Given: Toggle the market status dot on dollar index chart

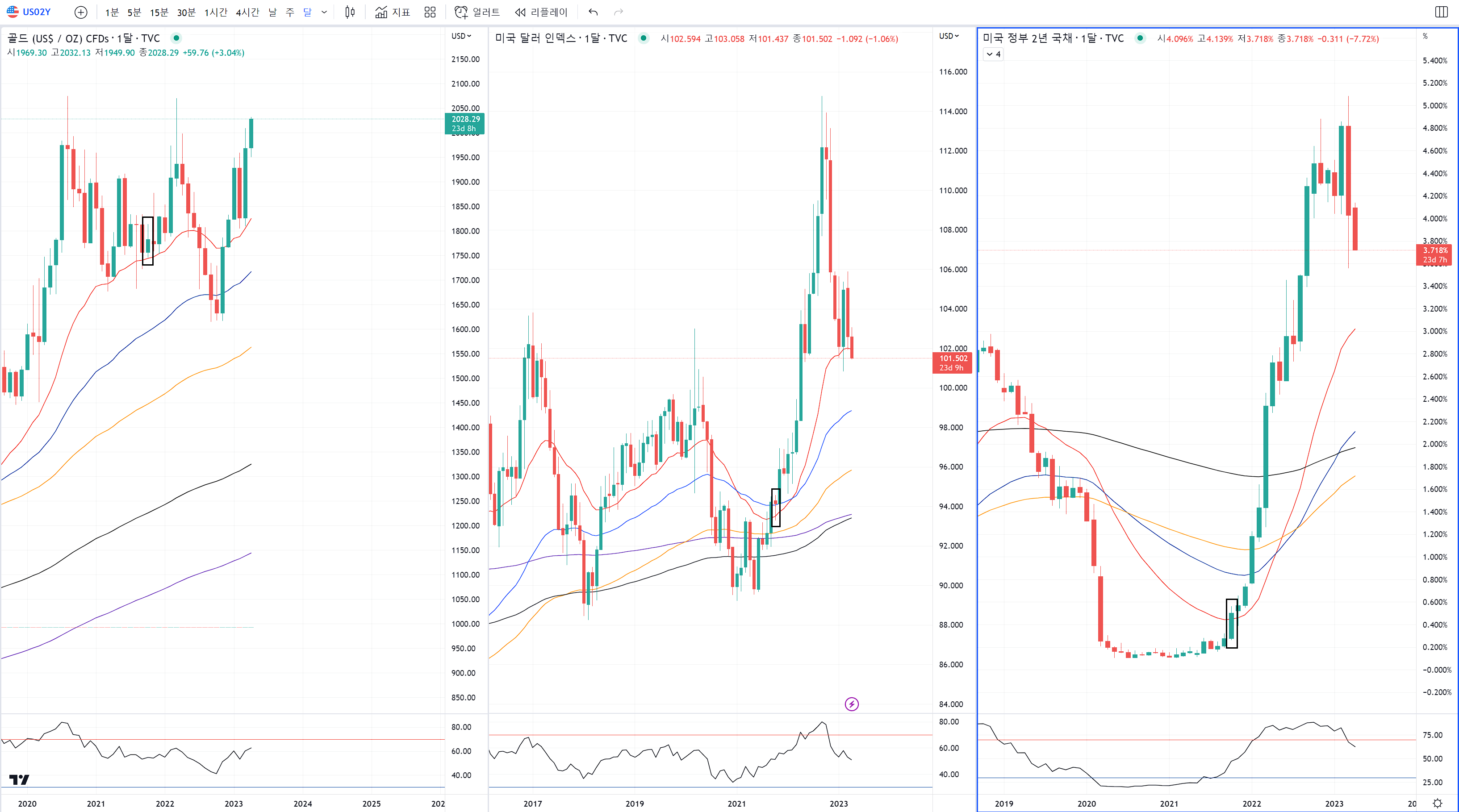Looking at the screenshot, I should click(x=644, y=38).
